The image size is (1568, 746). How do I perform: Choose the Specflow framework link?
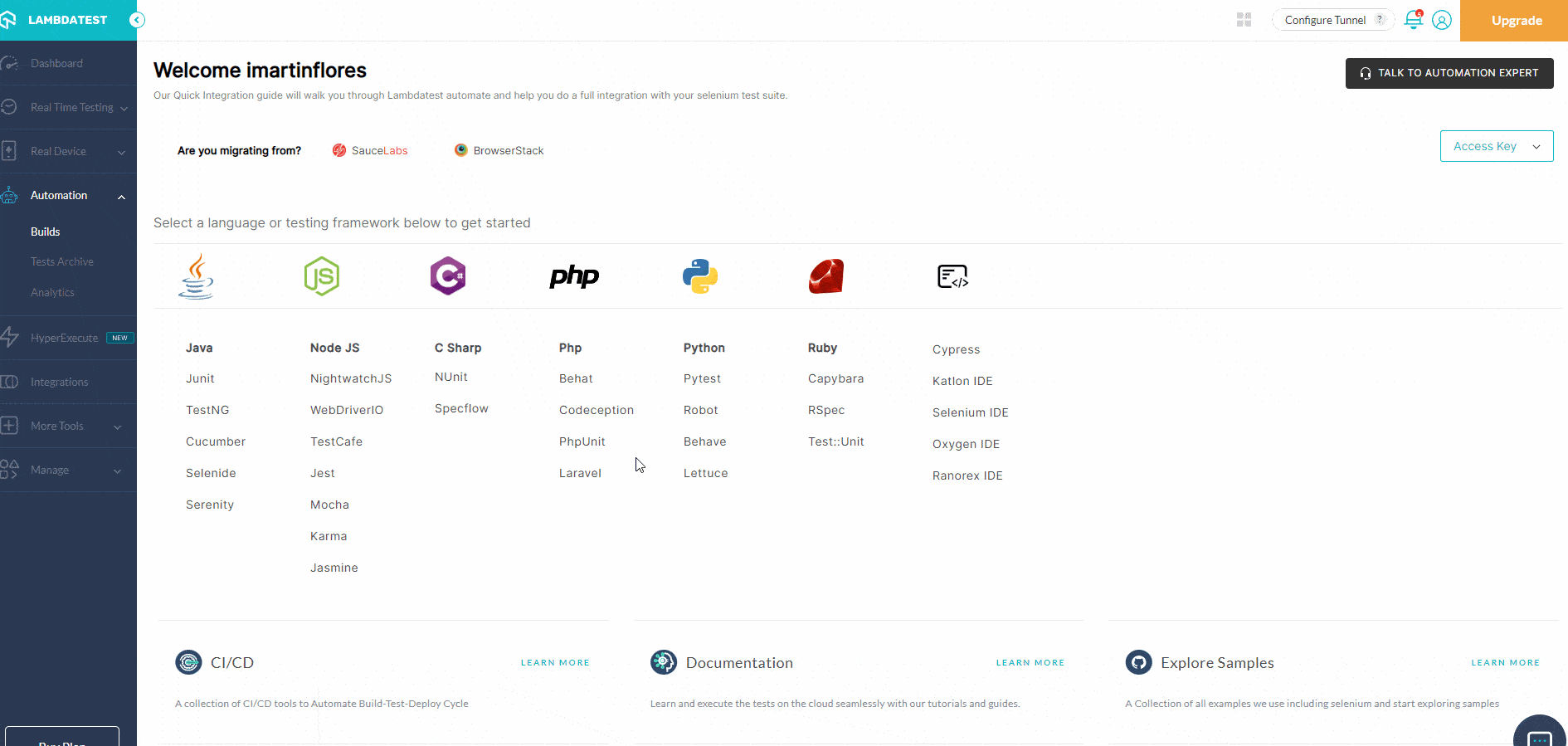click(461, 408)
